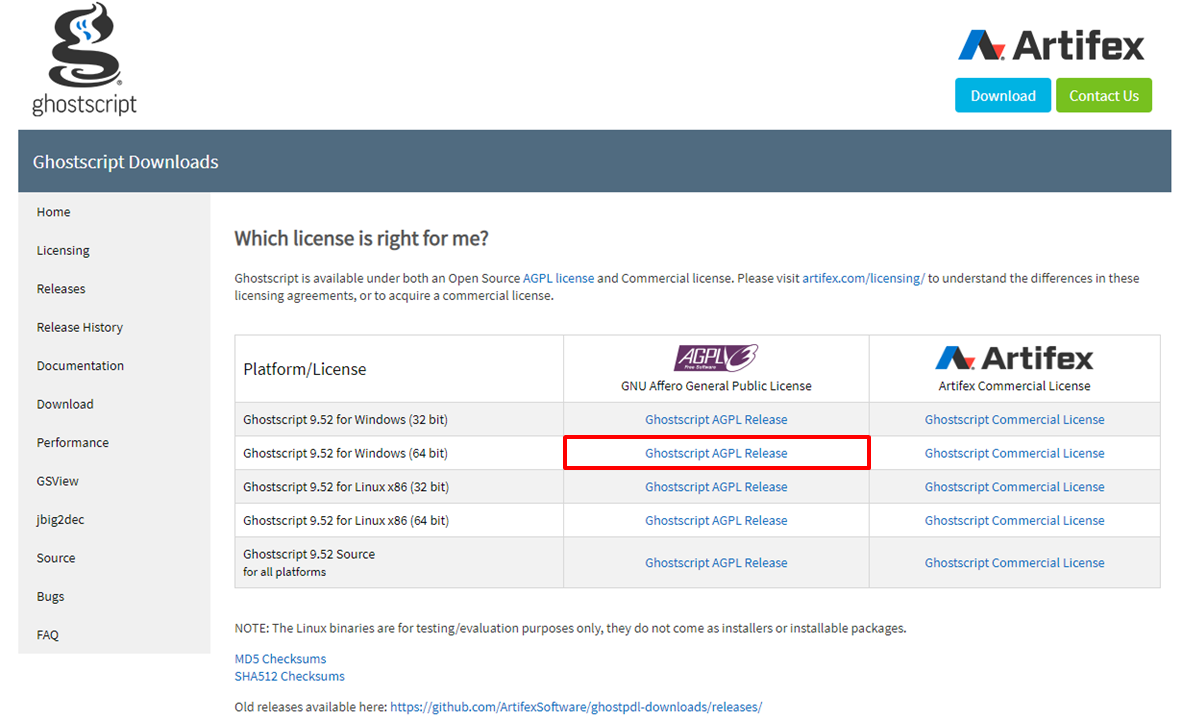
Task: Download AGPL Release for 9.52 Source
Action: pyautogui.click(x=715, y=562)
